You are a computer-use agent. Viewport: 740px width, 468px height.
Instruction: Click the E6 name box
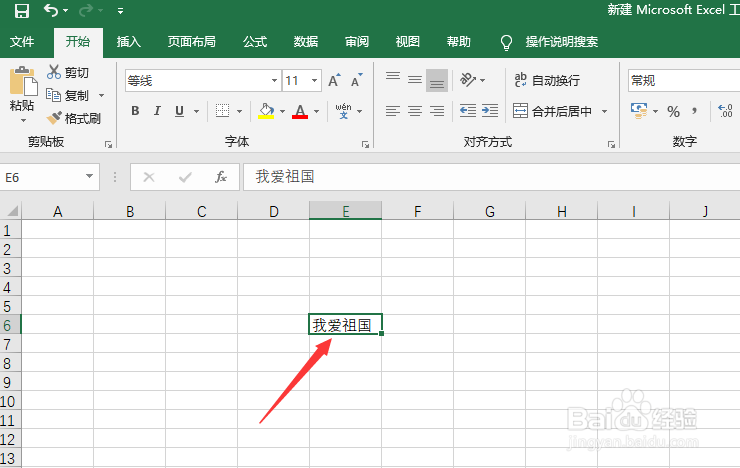point(42,177)
